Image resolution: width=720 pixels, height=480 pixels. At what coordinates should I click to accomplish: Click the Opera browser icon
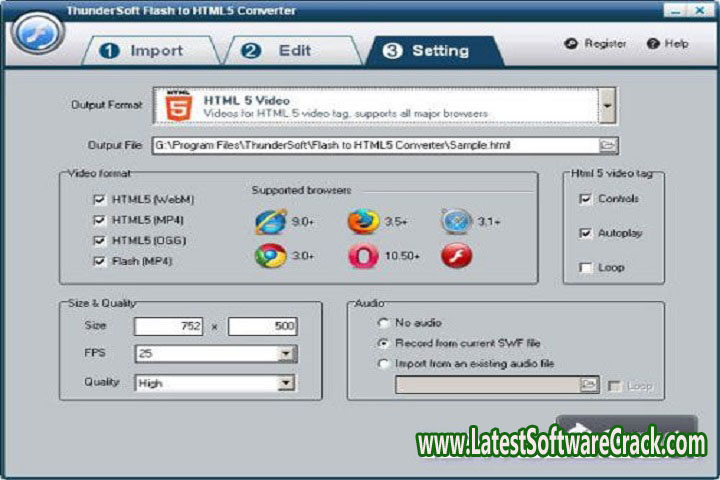[362, 256]
